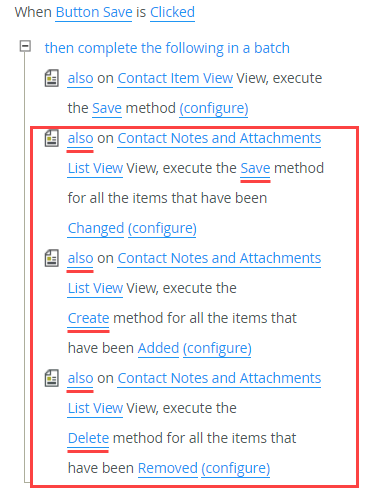This screenshot has width=391, height=488.
Task: Click the Delete method link
Action: tap(88, 438)
